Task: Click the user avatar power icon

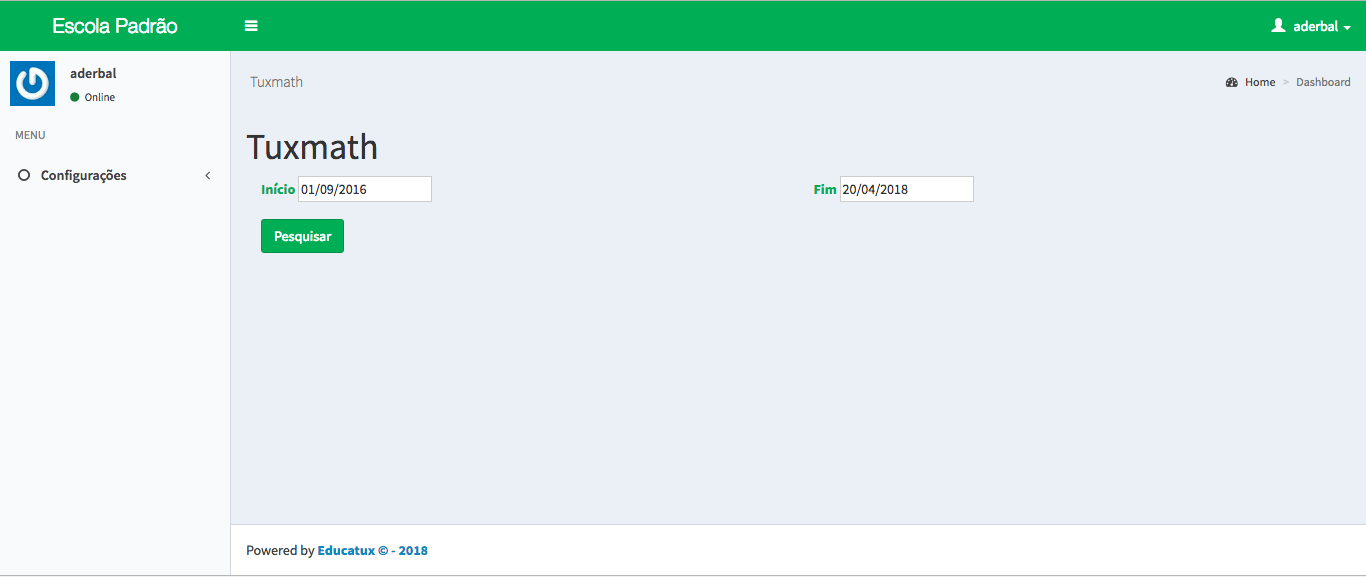Action: point(32,83)
